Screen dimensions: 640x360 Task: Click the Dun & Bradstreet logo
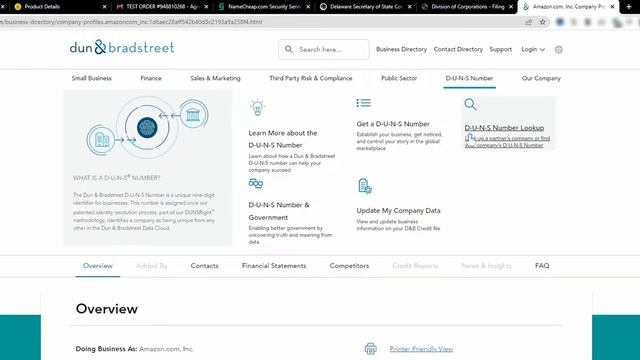click(x=122, y=47)
